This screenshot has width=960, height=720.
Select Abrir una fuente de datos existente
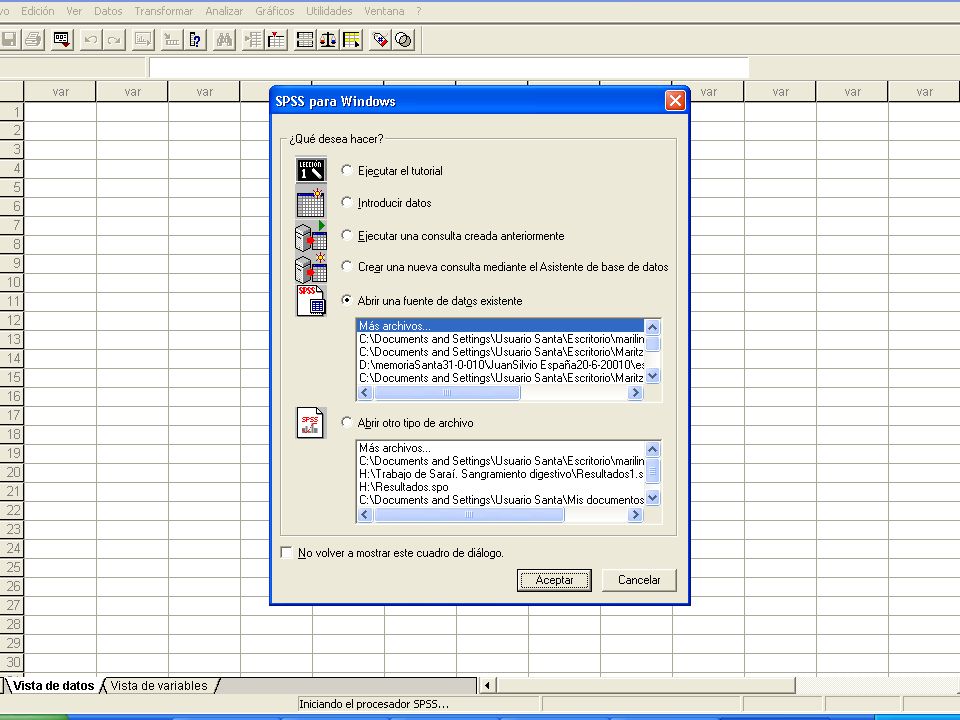click(347, 300)
